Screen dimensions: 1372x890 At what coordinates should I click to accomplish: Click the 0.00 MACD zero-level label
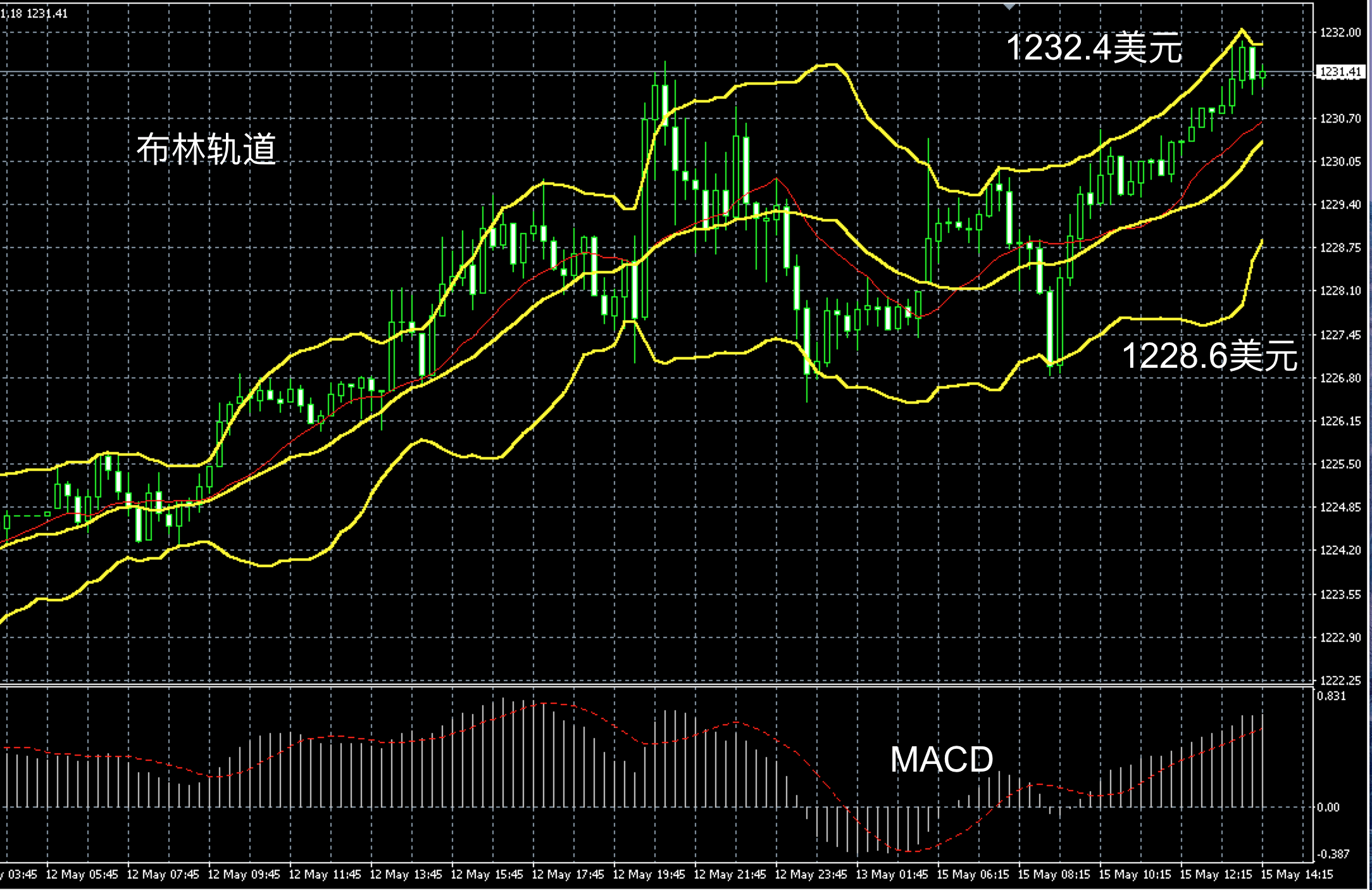(1328, 808)
